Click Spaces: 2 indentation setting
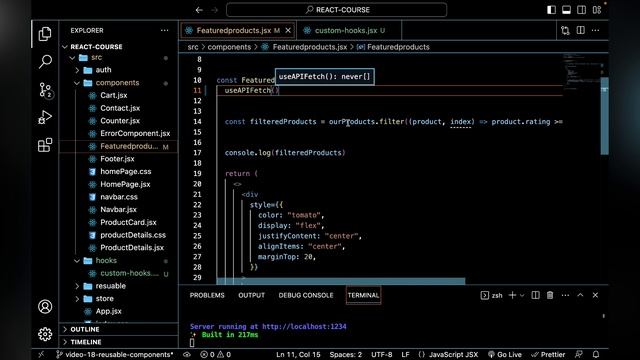Viewport: 640px width, 360px height. pyautogui.click(x=346, y=354)
